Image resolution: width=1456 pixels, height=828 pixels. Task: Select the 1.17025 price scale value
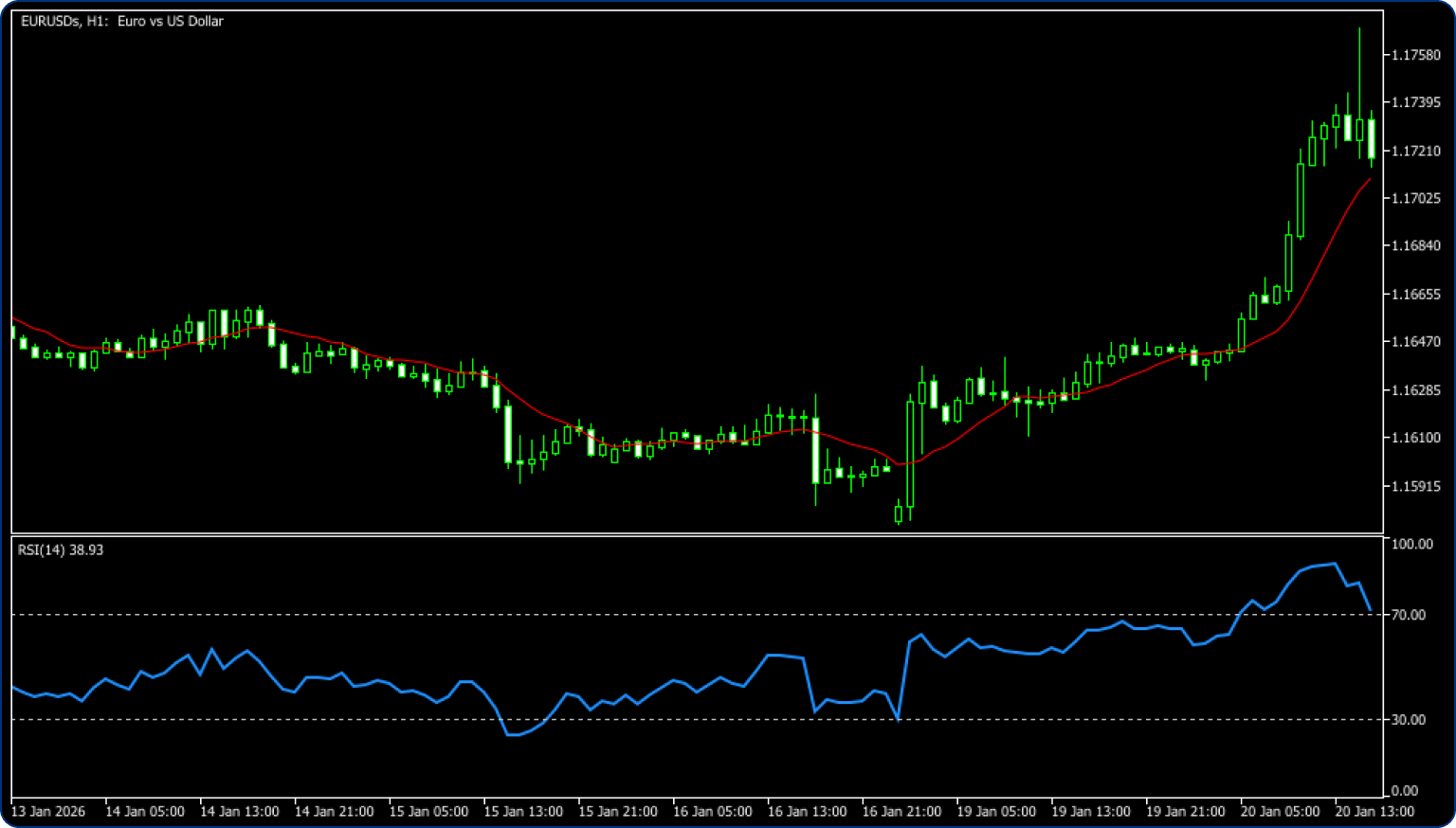(1415, 198)
